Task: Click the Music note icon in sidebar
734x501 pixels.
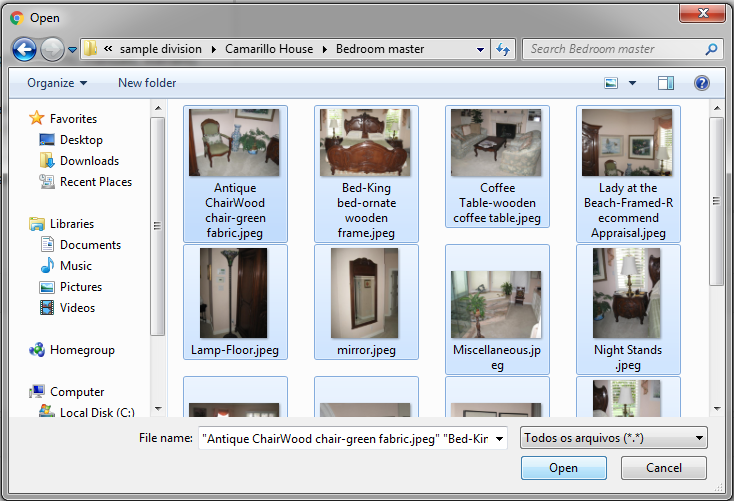Action: click(x=47, y=265)
